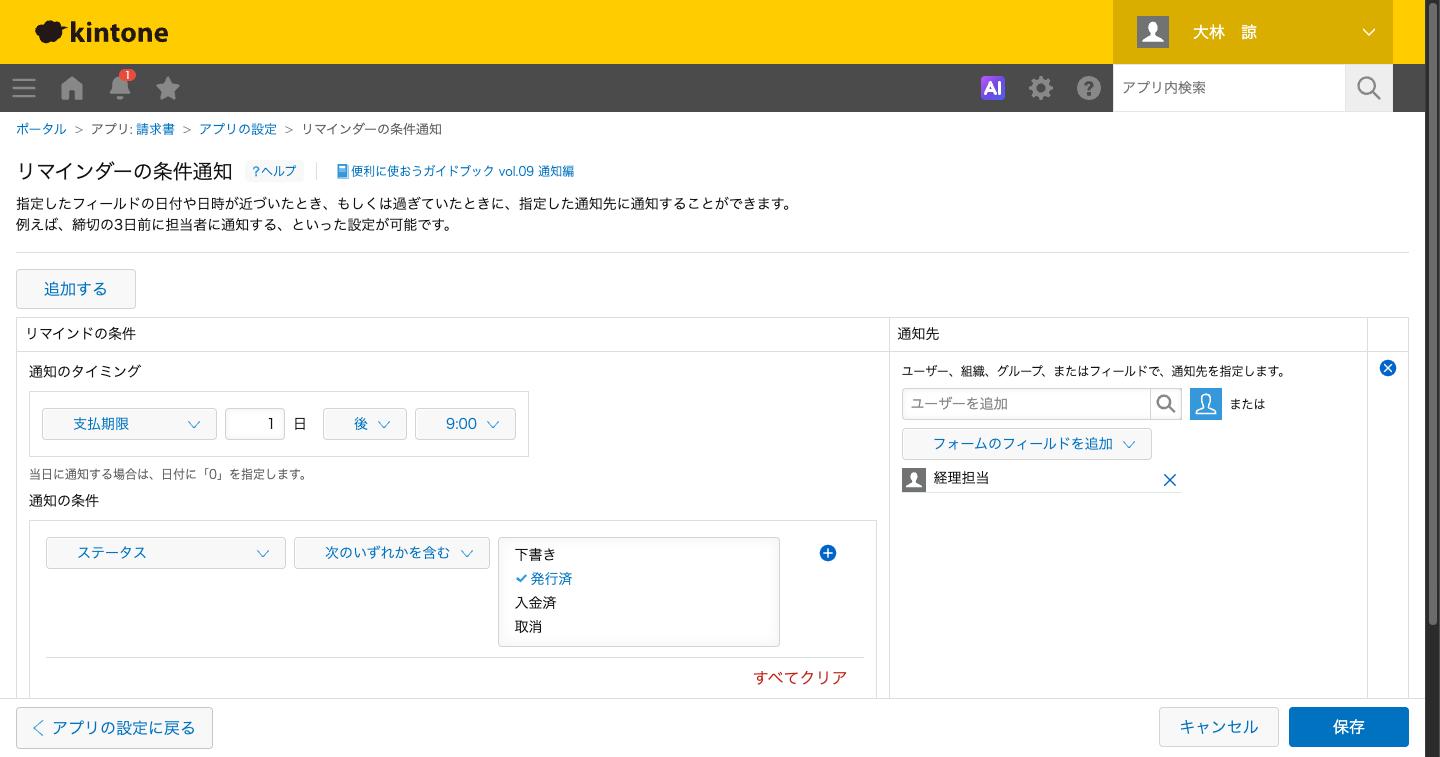
Task: Expand フォームのフィールドを追加 dropdown
Action: tap(1027, 444)
